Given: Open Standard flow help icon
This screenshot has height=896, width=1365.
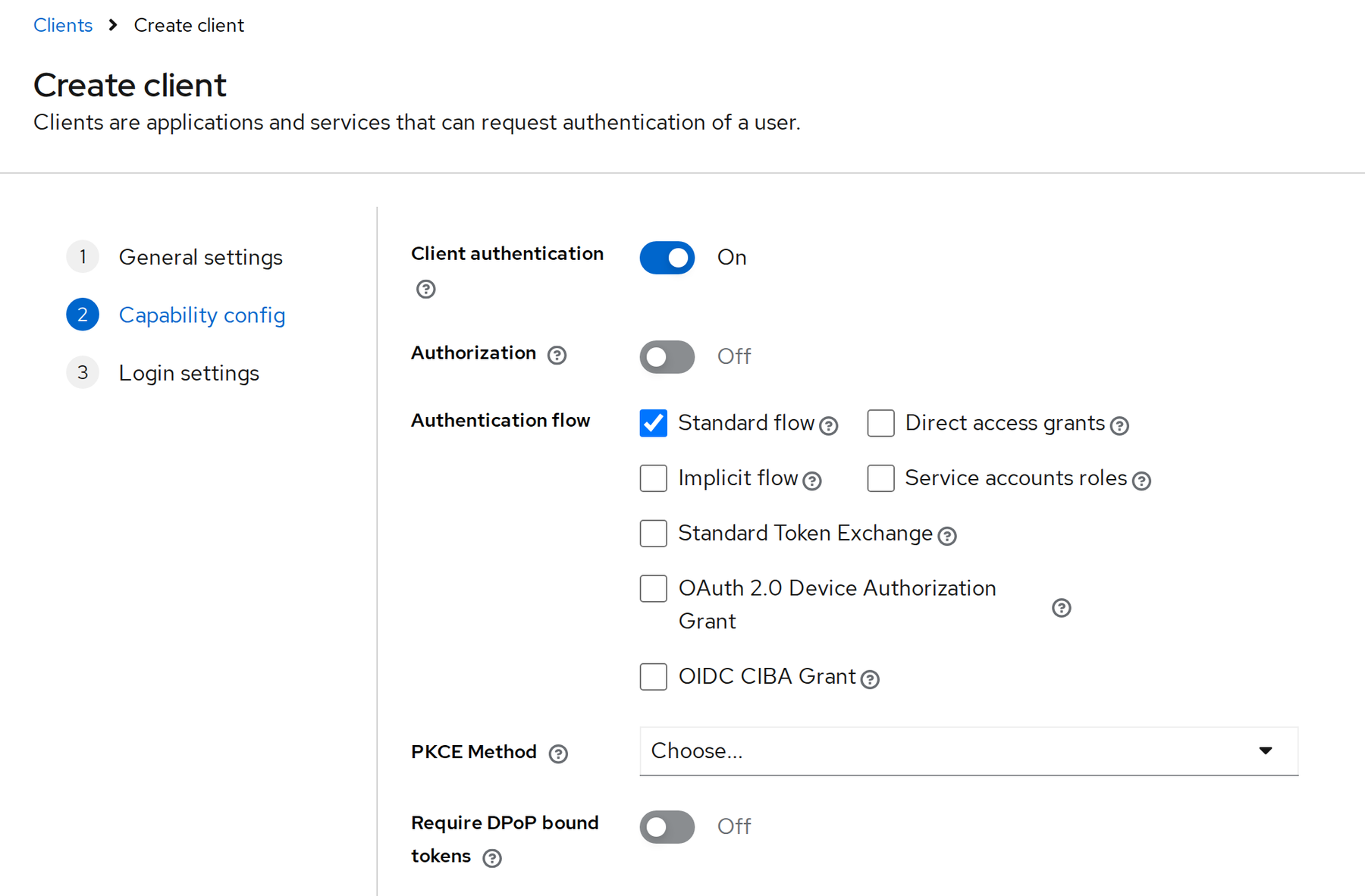Looking at the screenshot, I should pyautogui.click(x=829, y=426).
